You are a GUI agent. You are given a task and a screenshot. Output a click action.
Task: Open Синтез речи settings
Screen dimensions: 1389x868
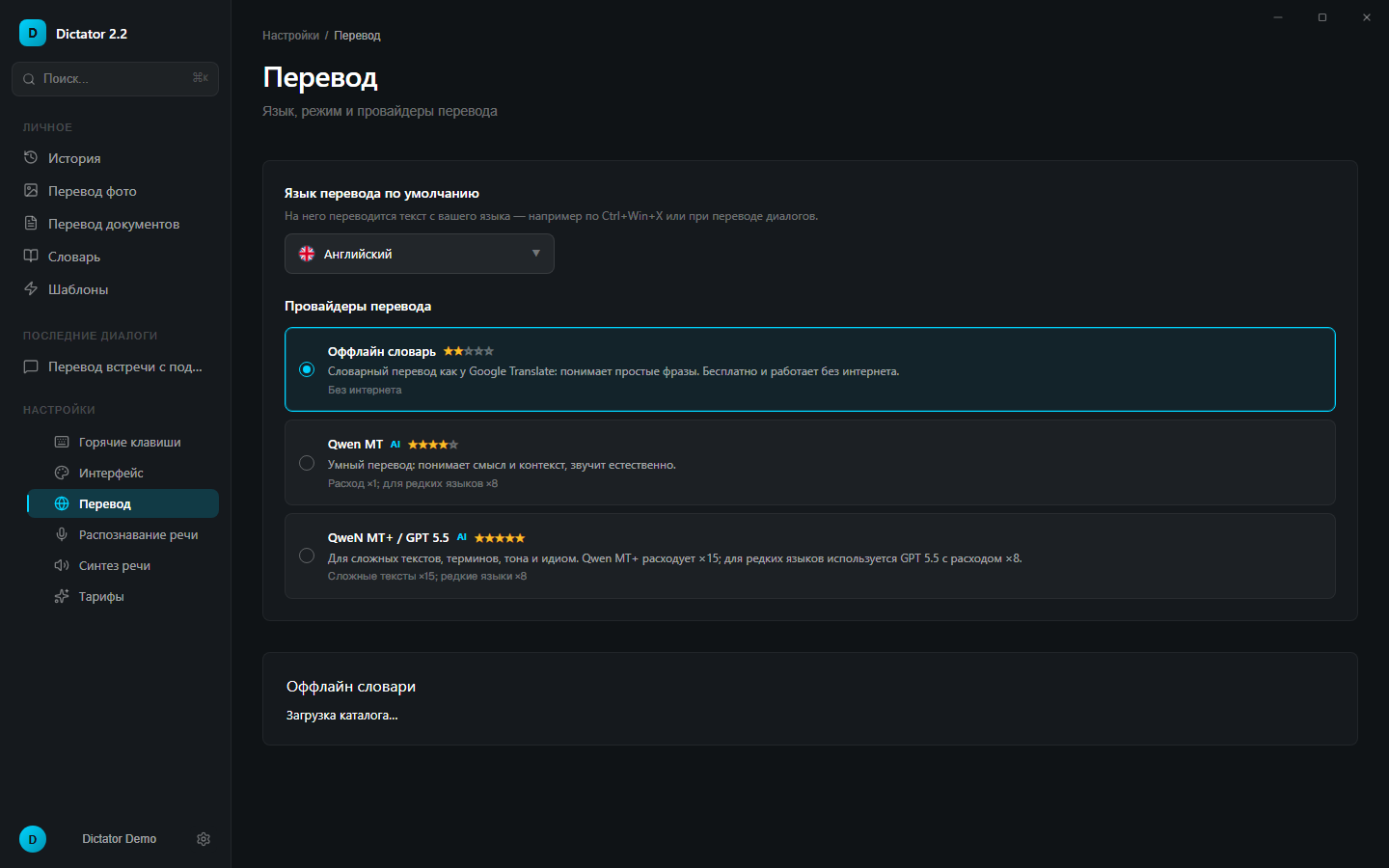point(123,565)
